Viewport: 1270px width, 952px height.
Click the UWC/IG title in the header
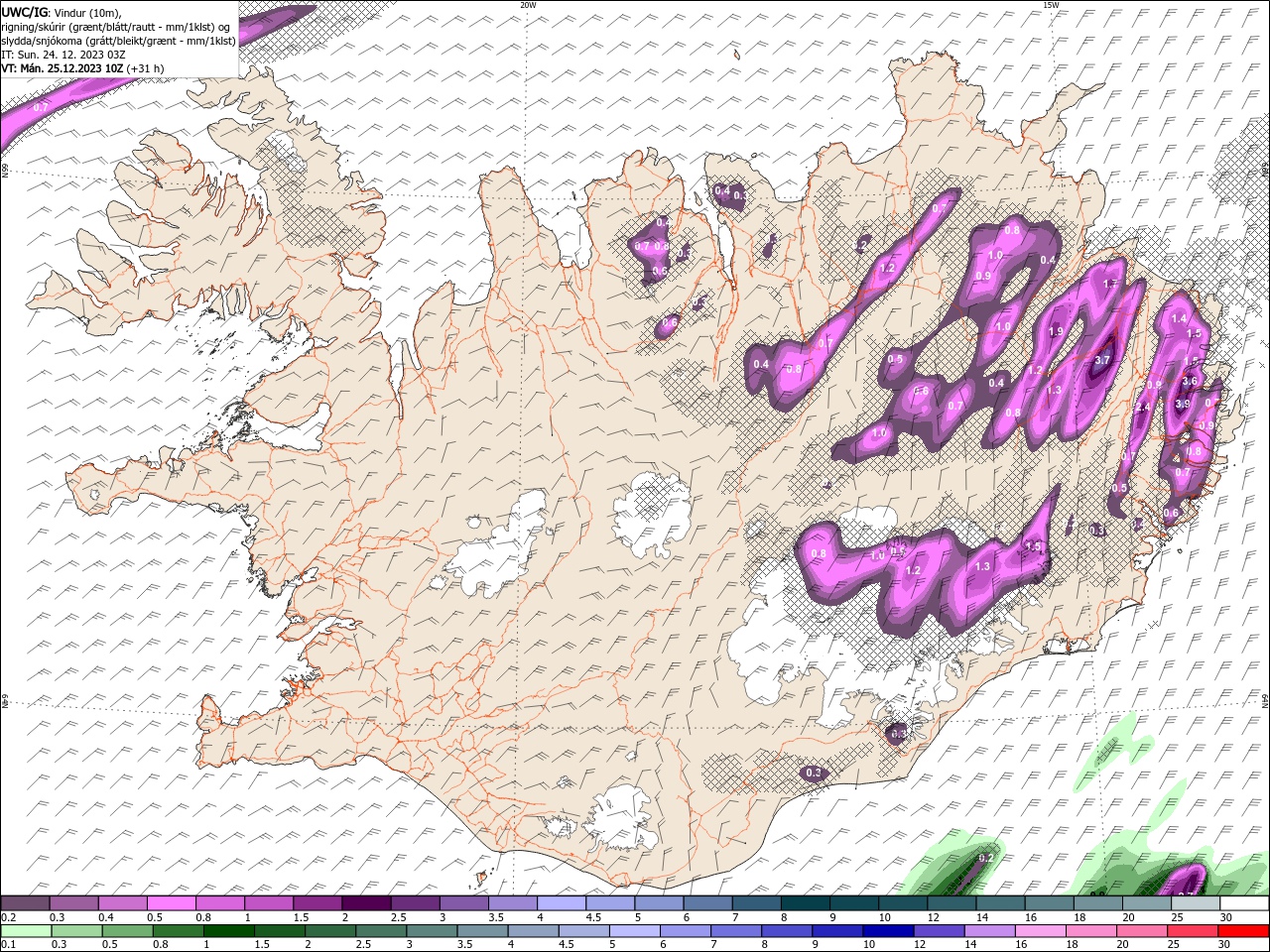point(24,11)
